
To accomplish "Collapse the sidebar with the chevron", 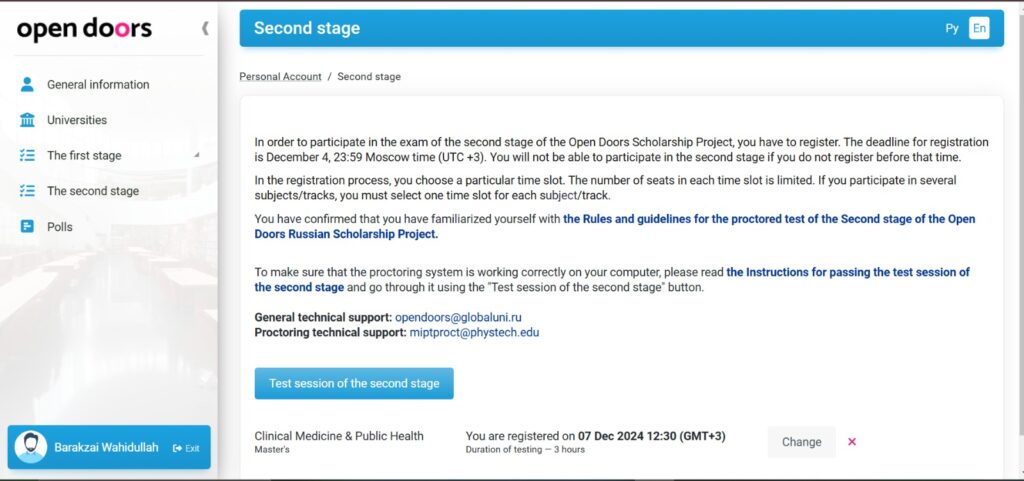I will coord(205,28).
